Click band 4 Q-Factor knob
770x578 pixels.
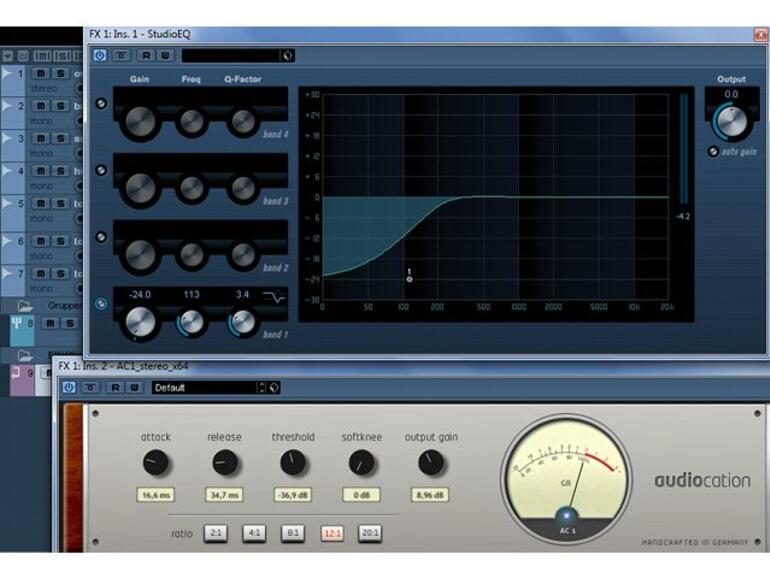tap(243, 121)
